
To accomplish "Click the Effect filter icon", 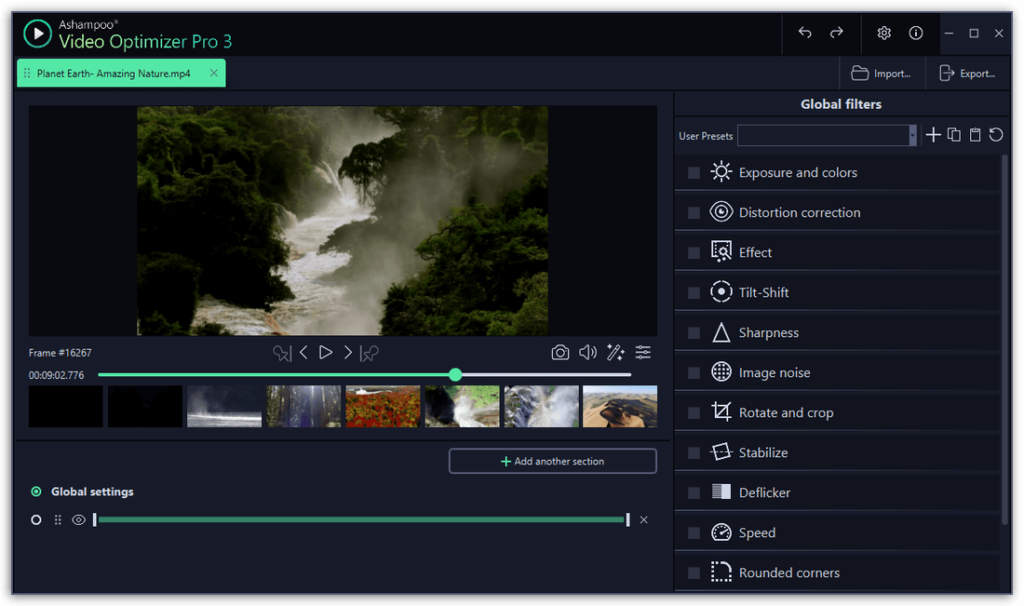I will click(x=721, y=251).
